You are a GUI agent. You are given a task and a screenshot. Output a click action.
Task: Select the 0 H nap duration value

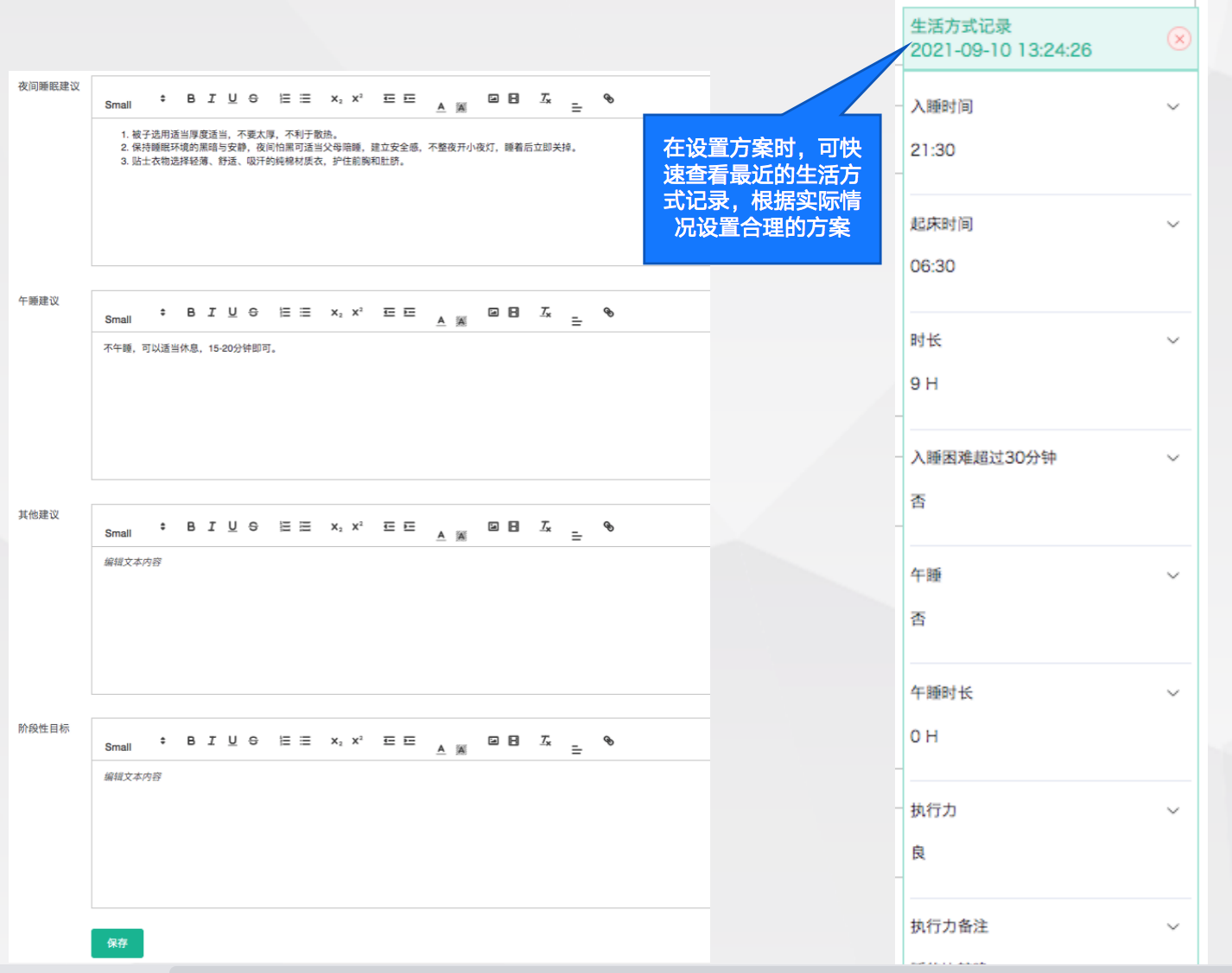924,736
